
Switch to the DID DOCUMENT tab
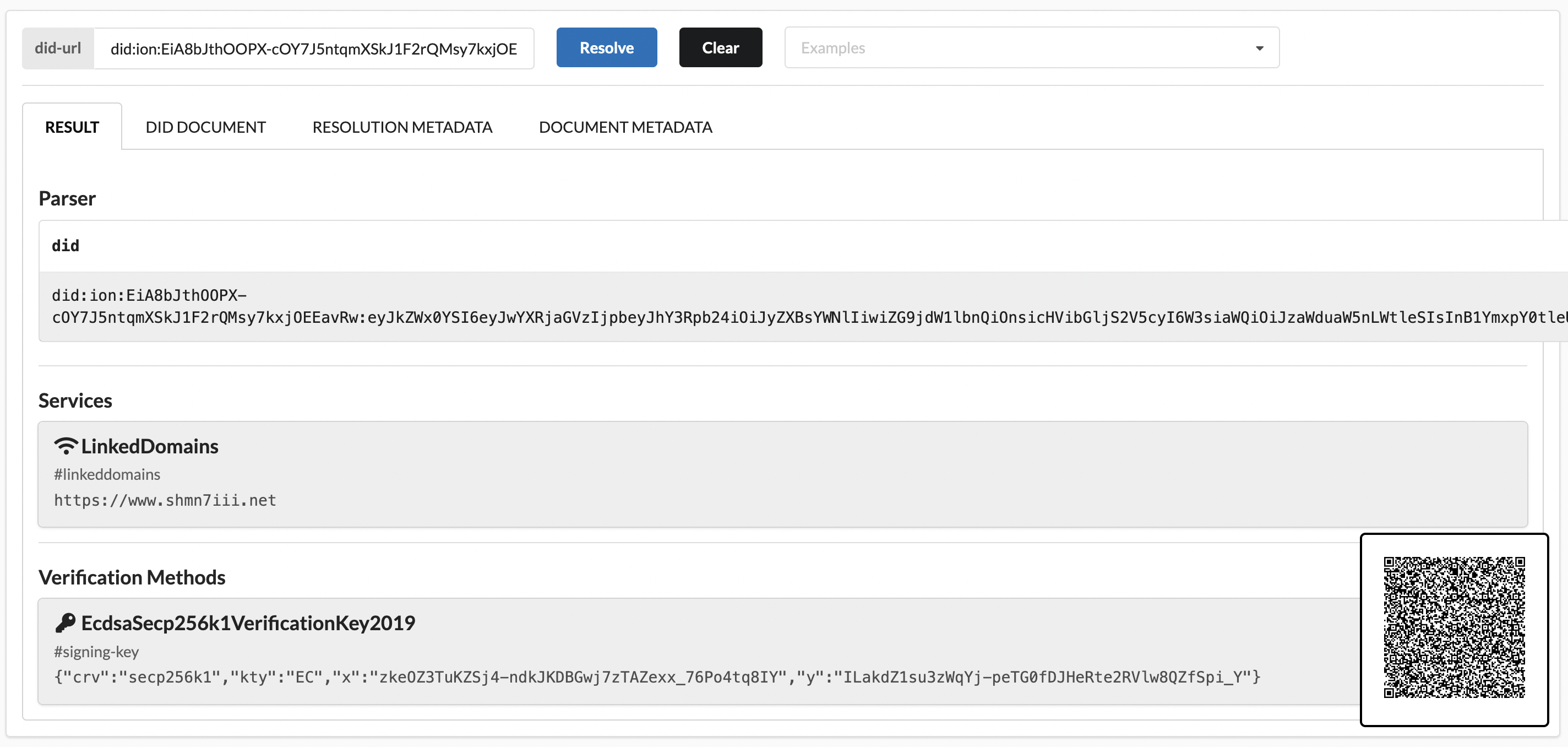click(x=205, y=127)
